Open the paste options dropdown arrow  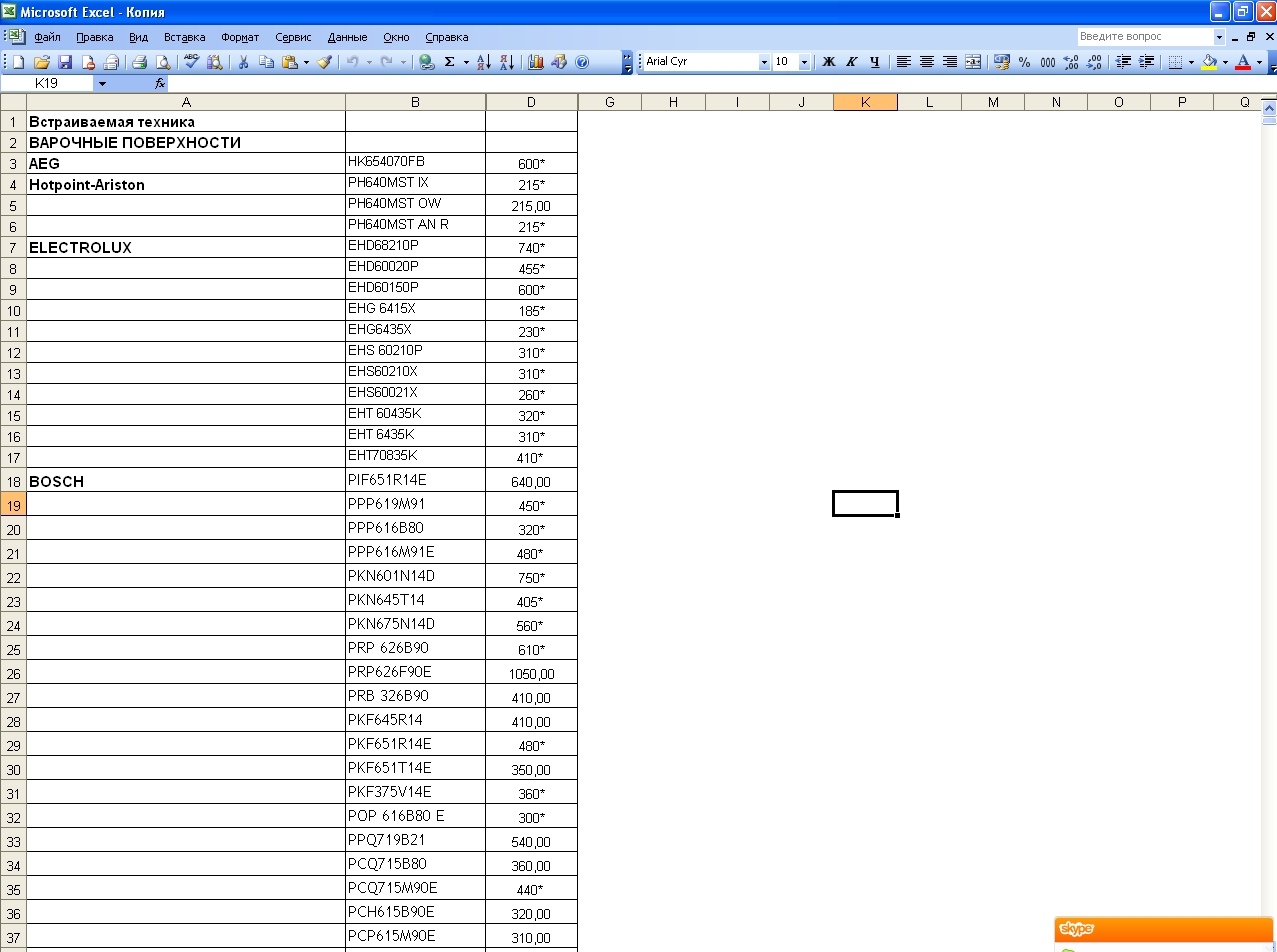(306, 62)
